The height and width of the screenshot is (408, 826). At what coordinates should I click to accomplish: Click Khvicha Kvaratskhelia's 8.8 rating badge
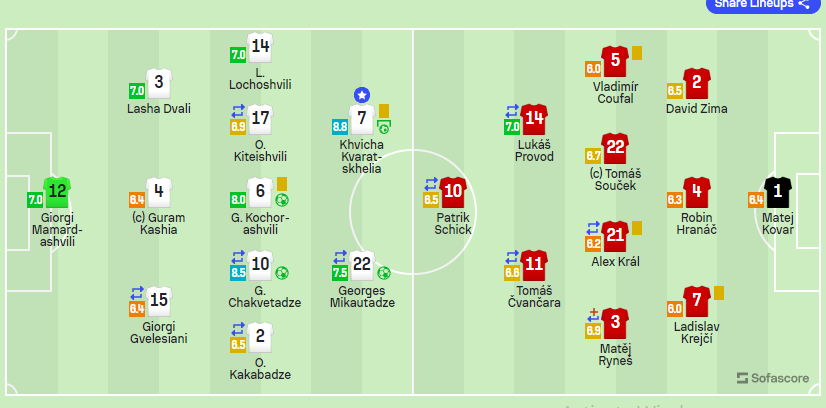340,127
